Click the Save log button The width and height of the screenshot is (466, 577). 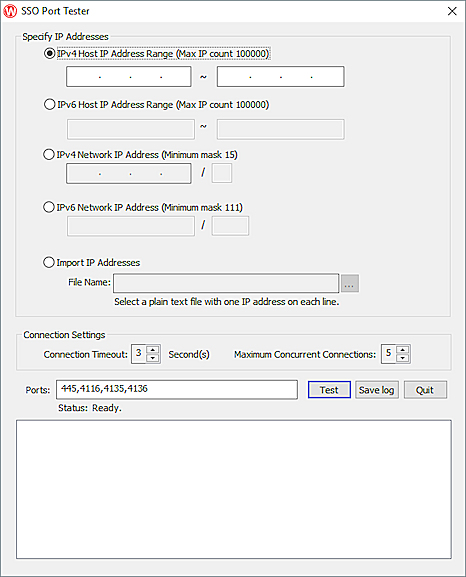point(377,390)
